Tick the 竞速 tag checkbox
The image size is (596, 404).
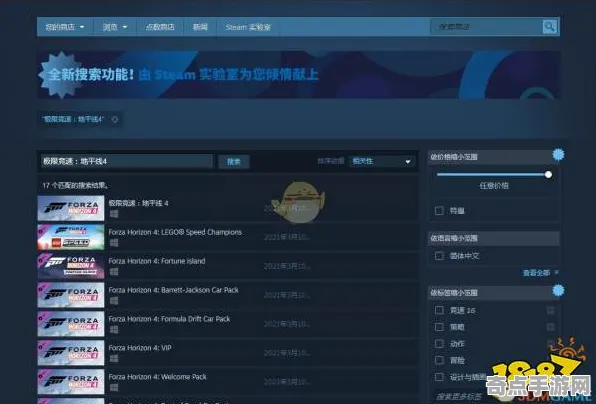pos(439,311)
